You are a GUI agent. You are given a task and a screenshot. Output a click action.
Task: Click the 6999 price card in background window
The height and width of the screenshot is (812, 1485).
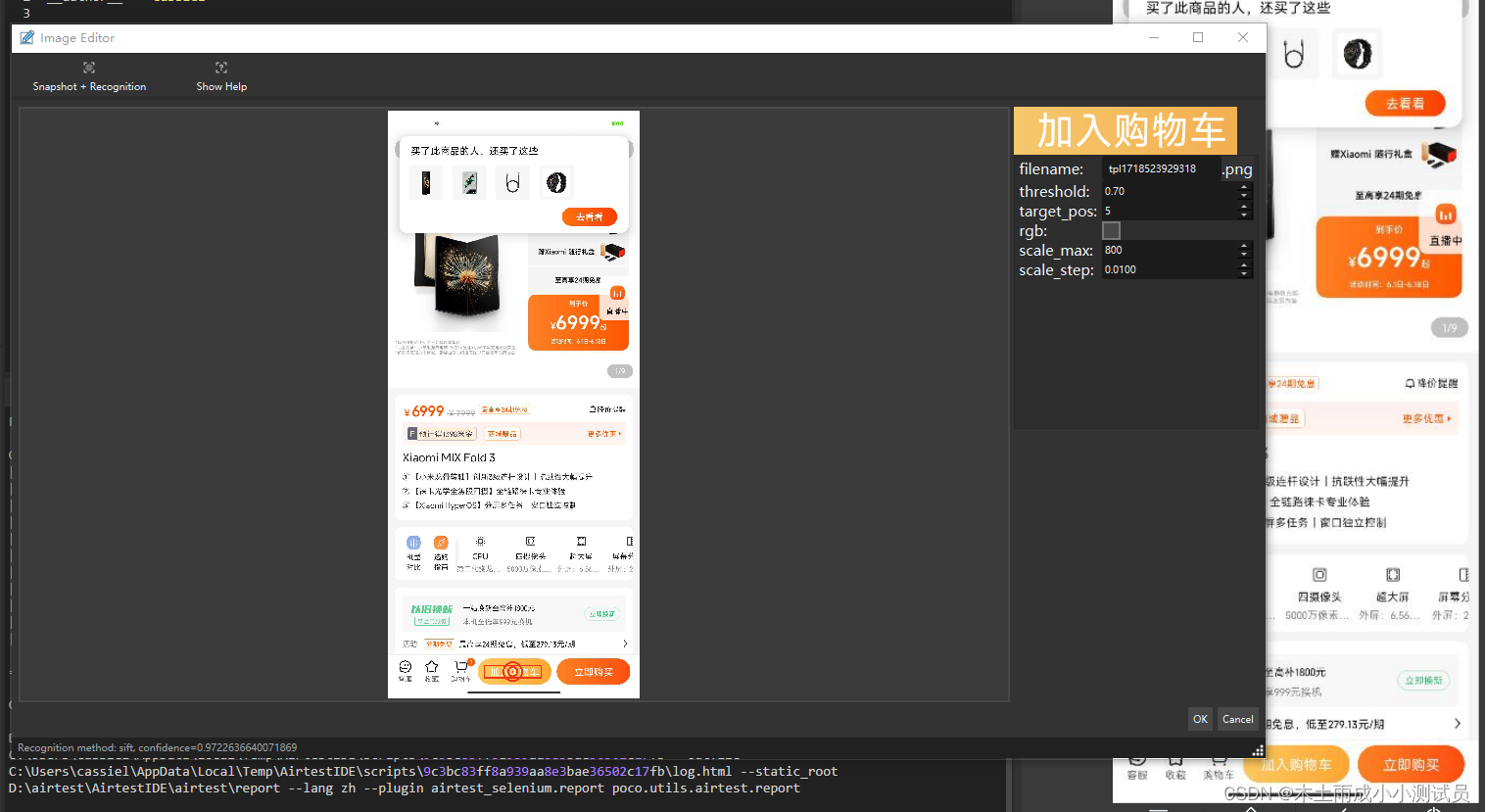coord(1389,257)
